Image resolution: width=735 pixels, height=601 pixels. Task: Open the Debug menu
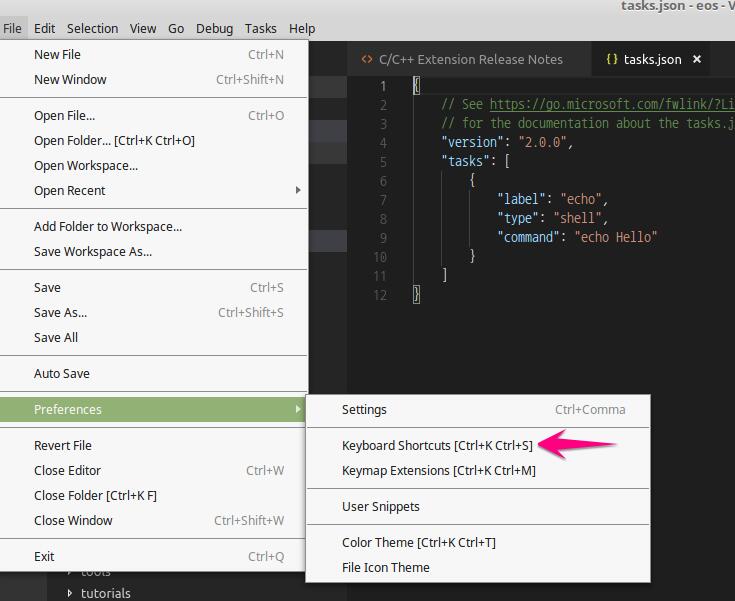[x=214, y=29]
